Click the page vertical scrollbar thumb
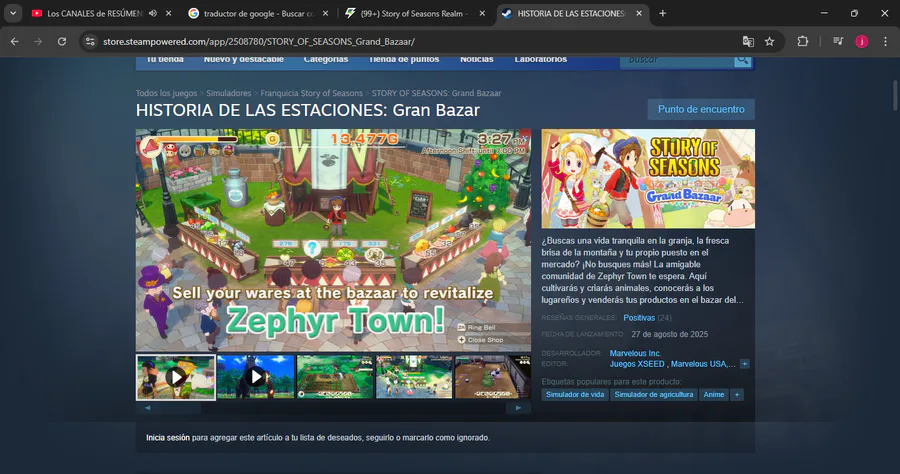Screen dimensions: 900x474 (895, 95)
